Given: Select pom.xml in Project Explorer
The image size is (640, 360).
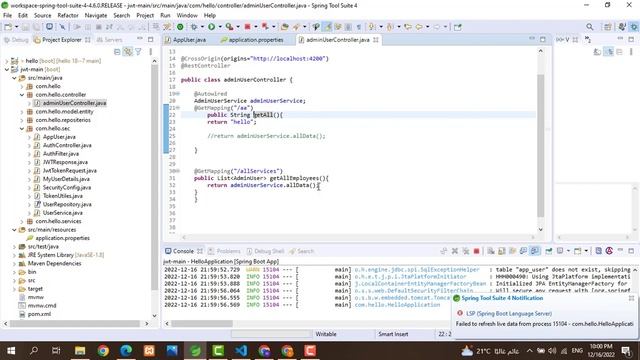Looking at the screenshot, I should click(39, 314).
